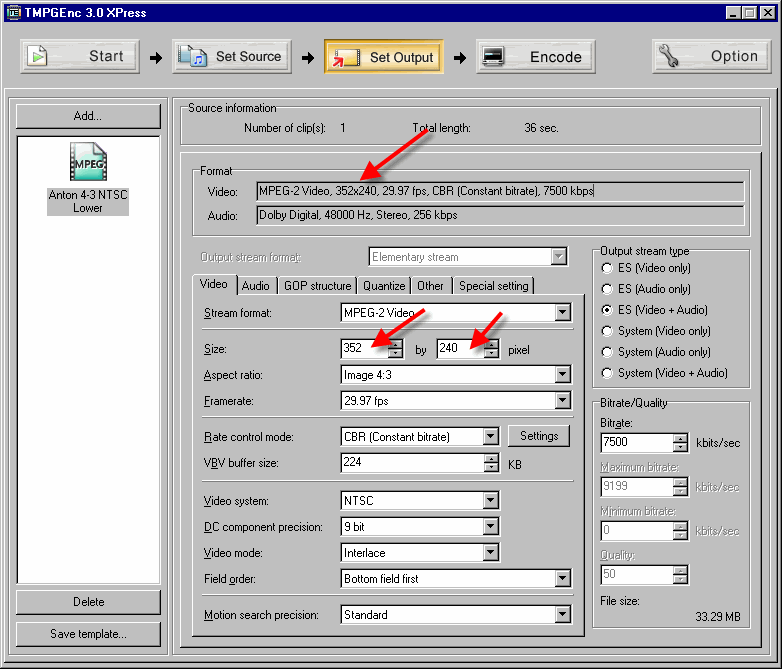This screenshot has height=669, width=782.
Task: Open the Option settings button
Action: (712, 57)
